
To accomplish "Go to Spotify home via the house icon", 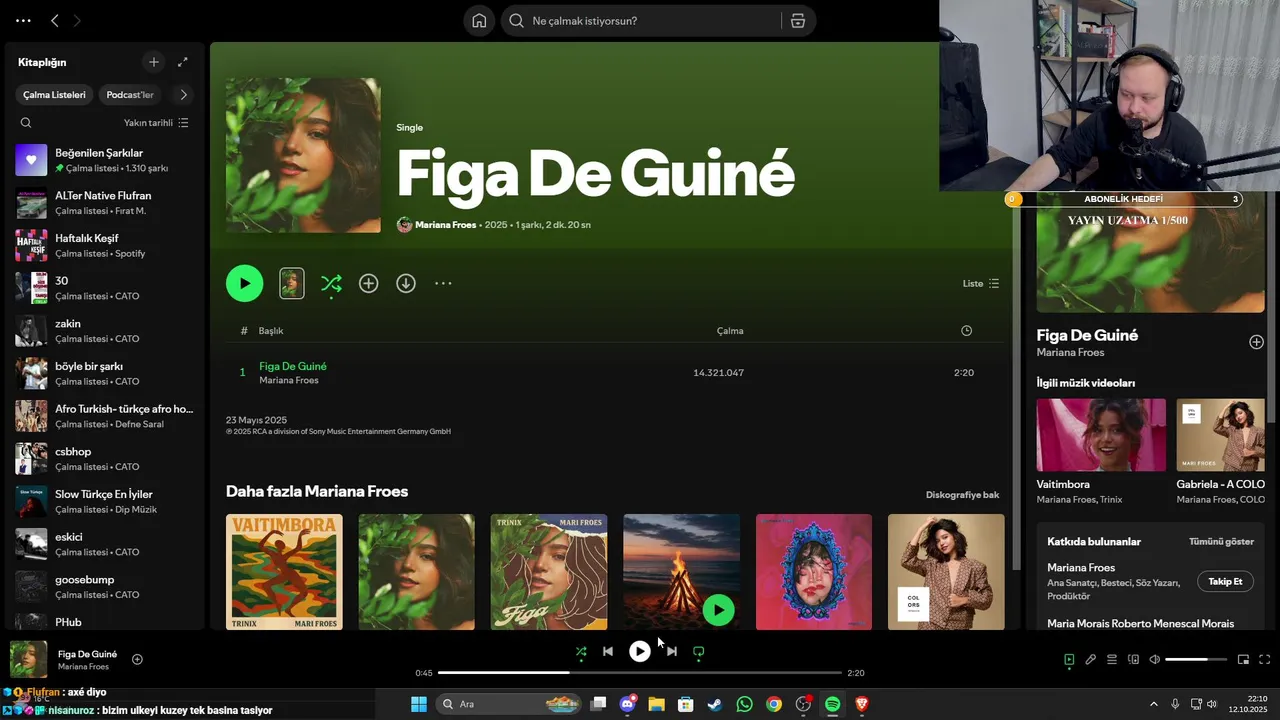I will [479, 21].
